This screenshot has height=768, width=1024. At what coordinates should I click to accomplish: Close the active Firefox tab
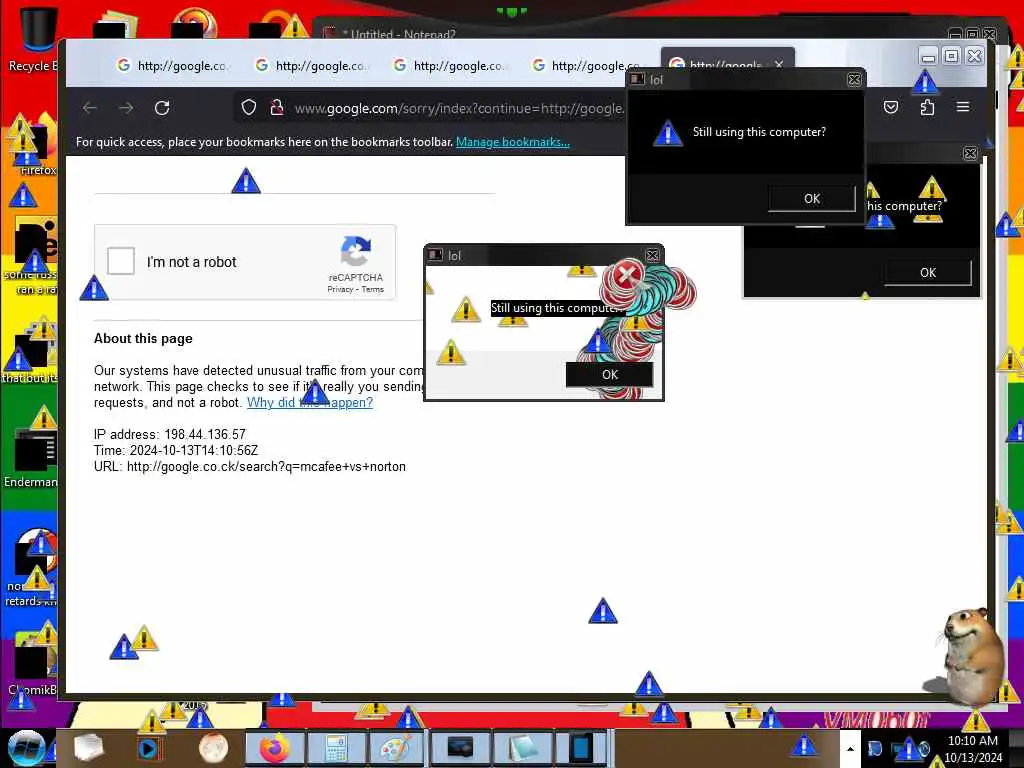pos(779,64)
